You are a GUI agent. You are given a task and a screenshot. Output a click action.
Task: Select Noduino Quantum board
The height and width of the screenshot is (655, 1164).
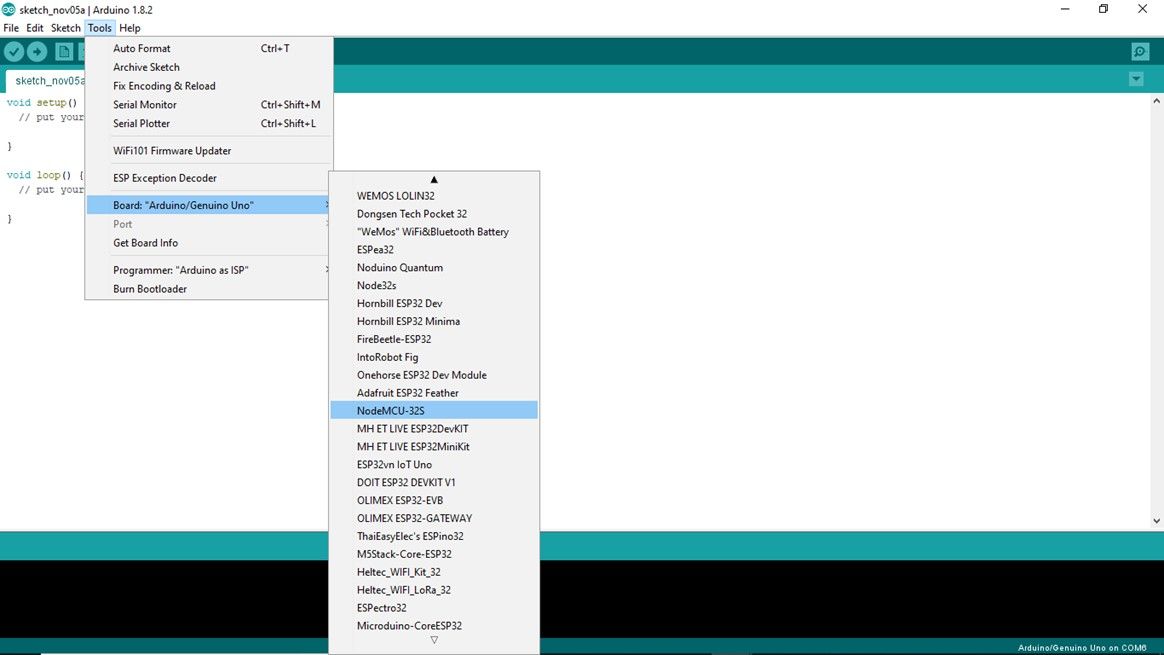click(434, 267)
